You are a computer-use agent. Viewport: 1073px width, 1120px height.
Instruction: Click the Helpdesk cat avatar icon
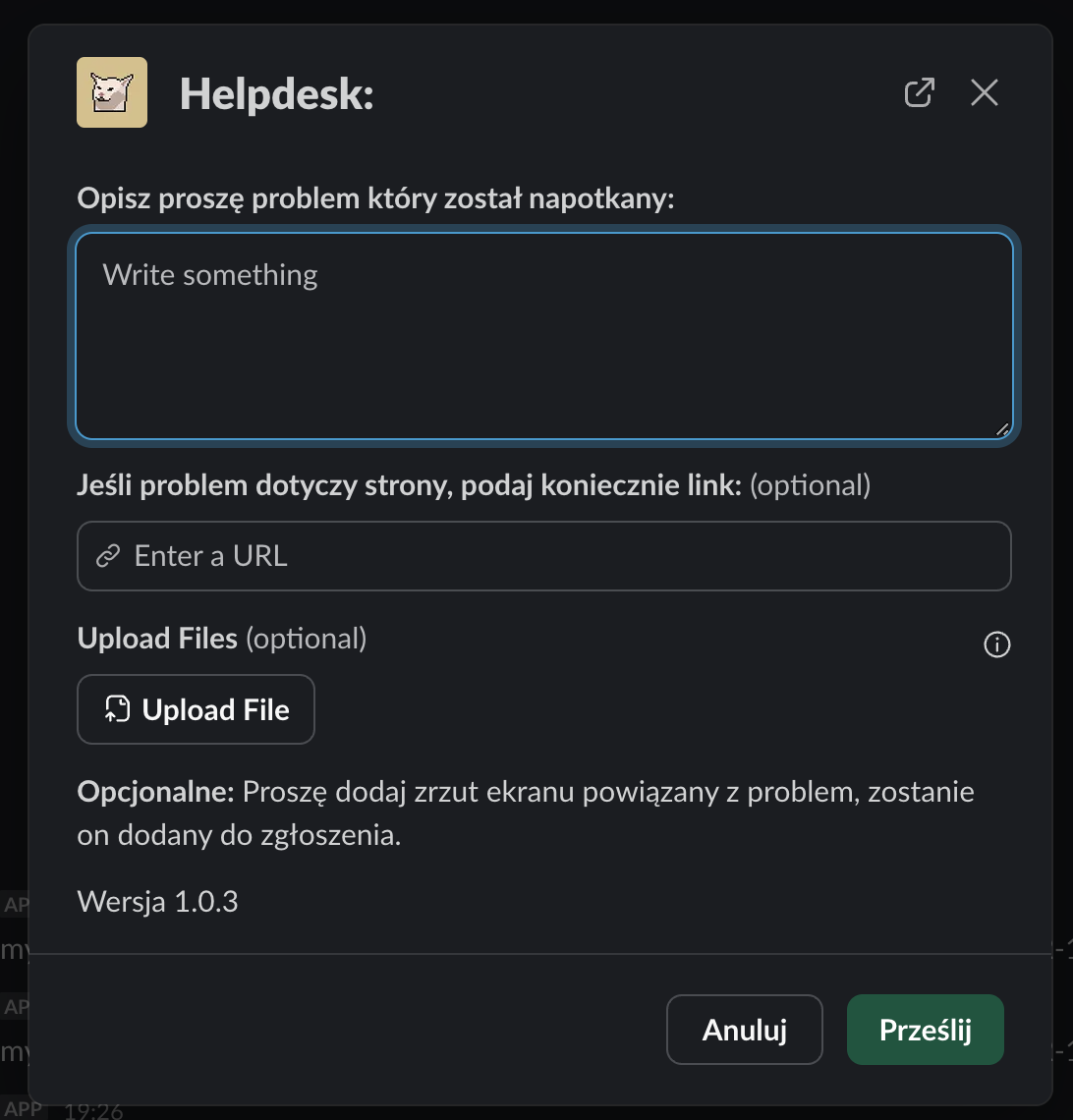click(111, 91)
